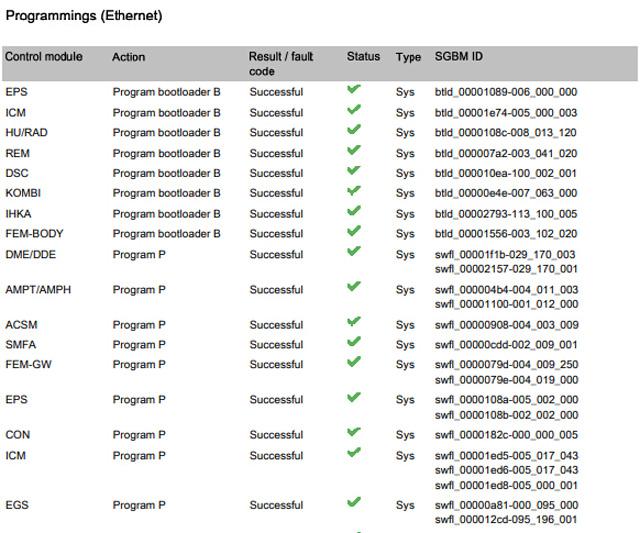This screenshot has height=533, width=640.
Task: Click the green checkmark for SMFA
Action: pos(354,343)
